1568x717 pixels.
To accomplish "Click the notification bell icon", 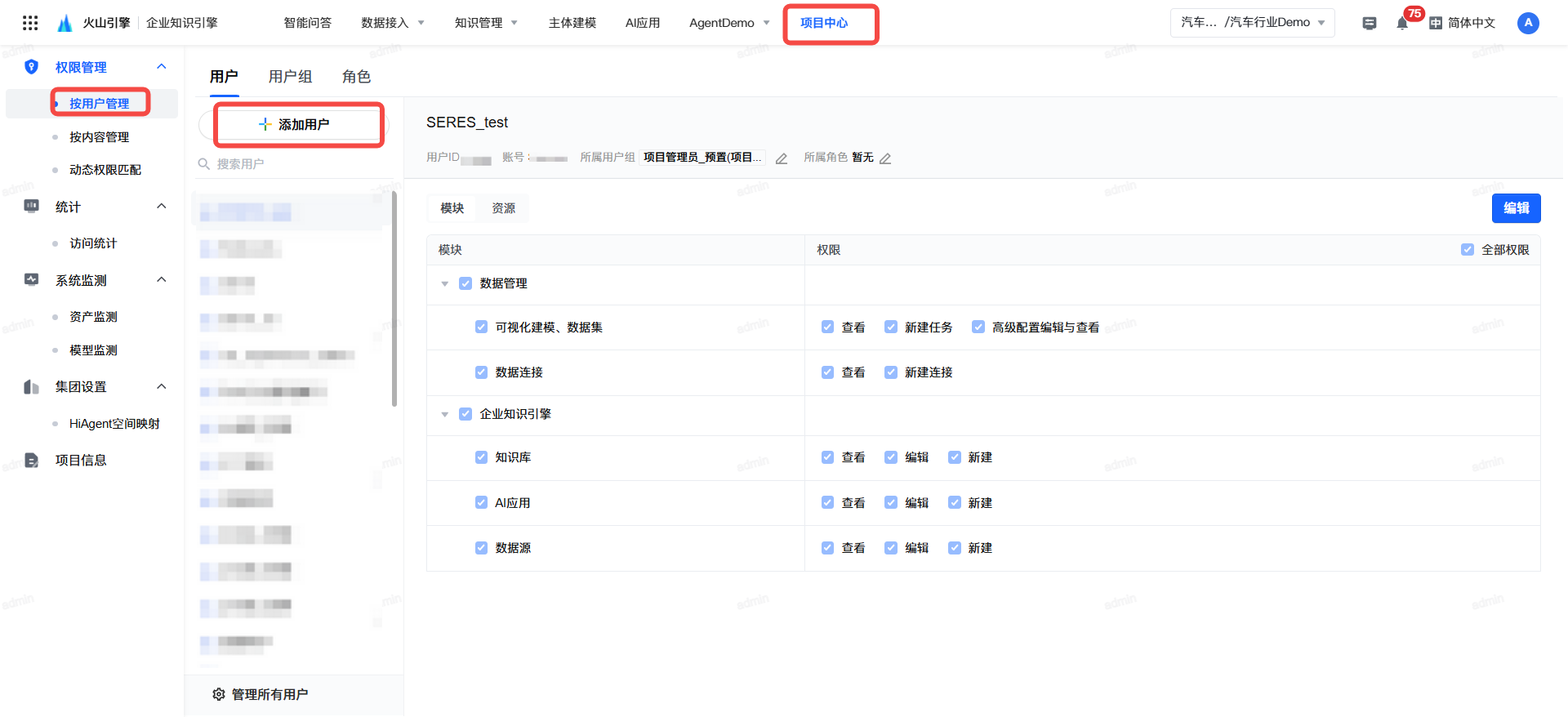I will pos(1402,23).
